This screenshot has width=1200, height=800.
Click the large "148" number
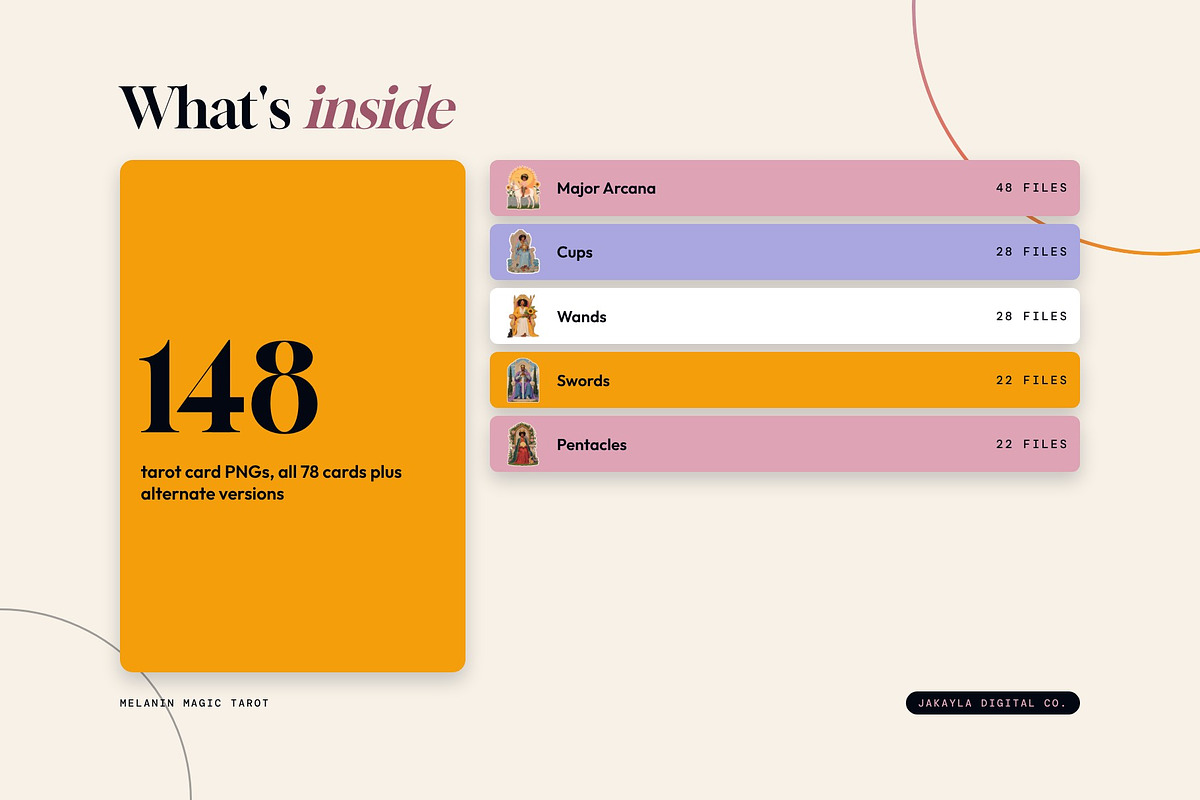tap(229, 386)
